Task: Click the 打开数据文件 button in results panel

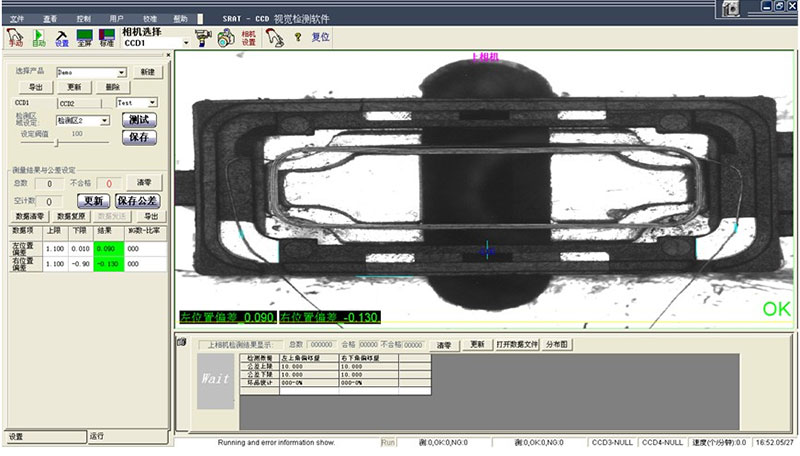Action: coord(517,344)
